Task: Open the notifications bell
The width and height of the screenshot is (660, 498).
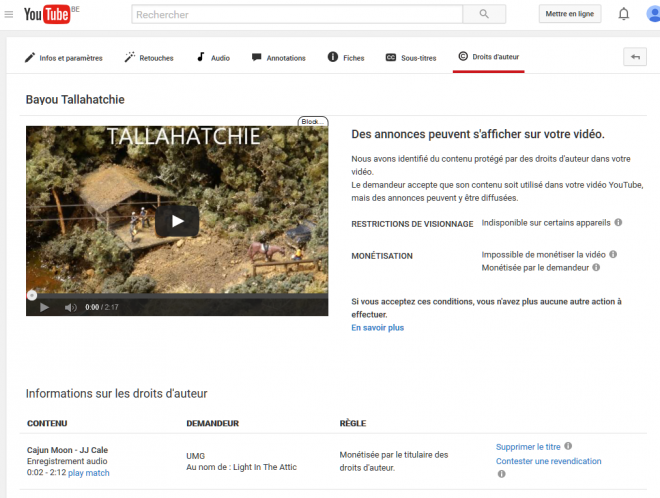Action: click(623, 14)
